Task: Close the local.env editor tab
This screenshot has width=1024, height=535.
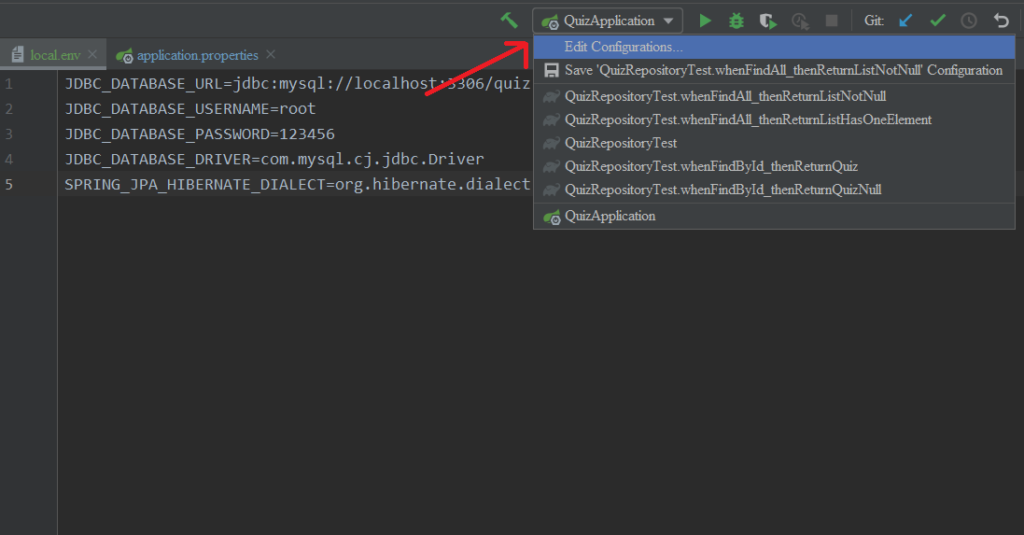Action: tap(92, 55)
